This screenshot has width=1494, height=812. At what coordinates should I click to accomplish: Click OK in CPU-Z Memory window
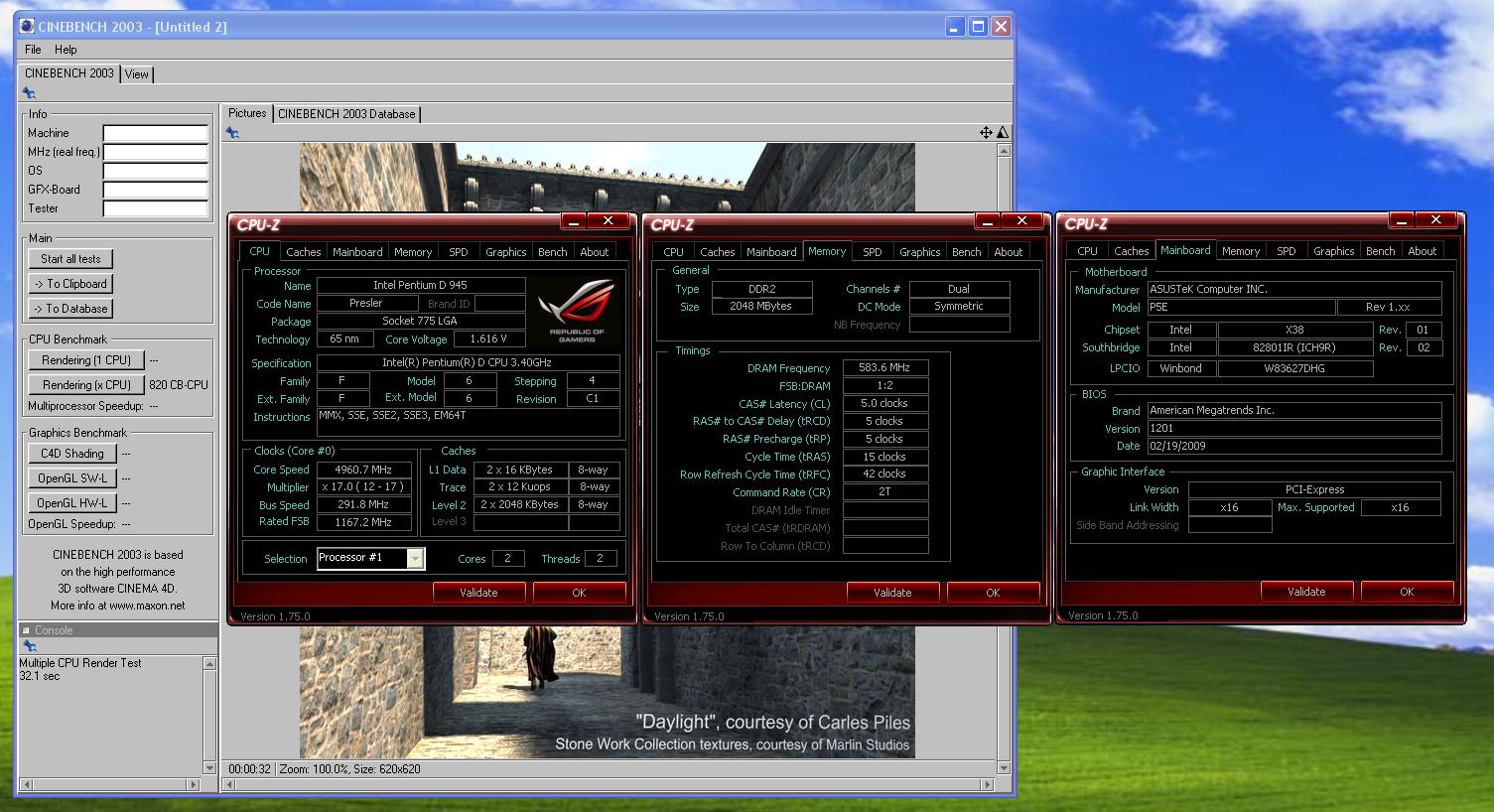coord(993,593)
